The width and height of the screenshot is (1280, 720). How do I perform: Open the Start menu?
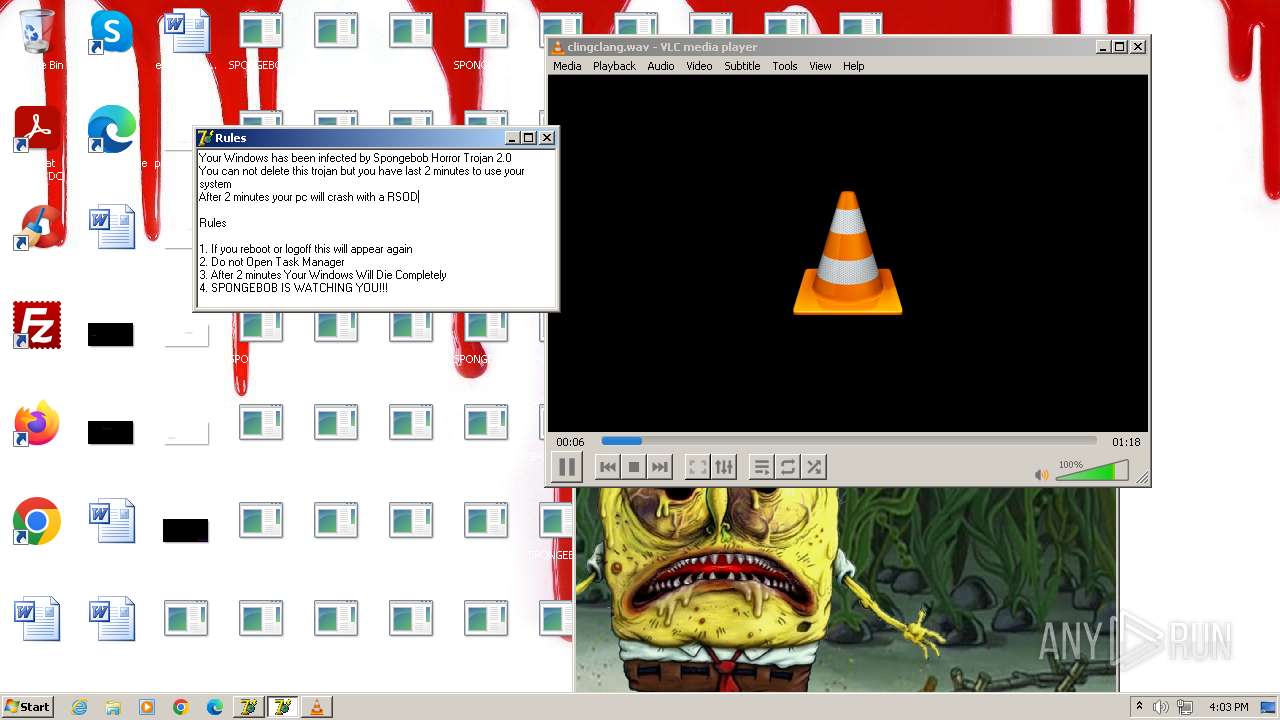[28, 707]
